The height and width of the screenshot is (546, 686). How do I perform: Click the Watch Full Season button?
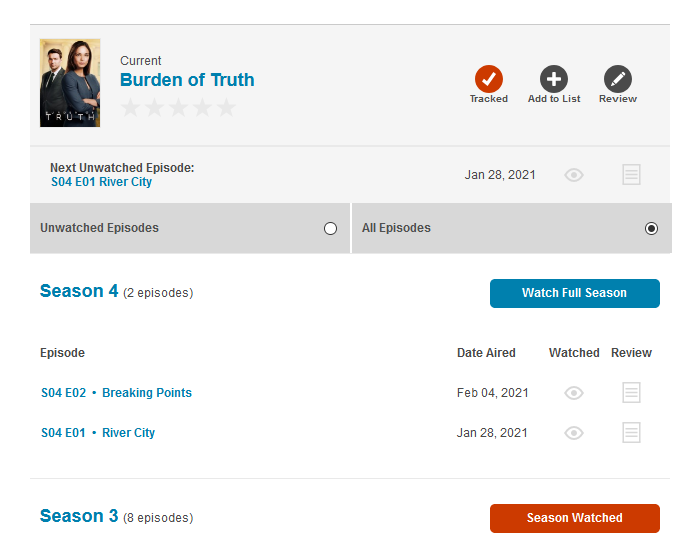point(574,293)
